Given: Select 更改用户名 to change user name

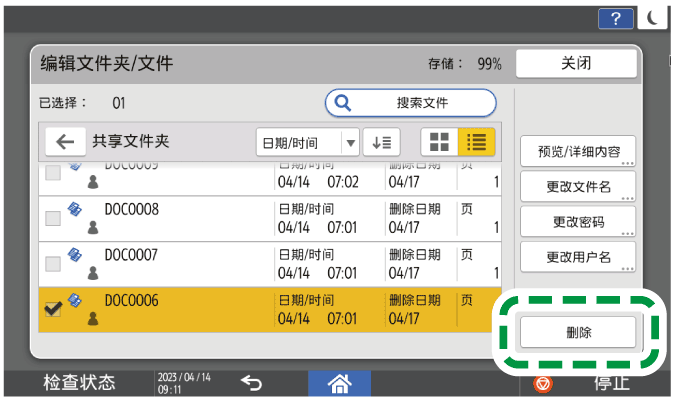Looking at the screenshot, I should (578, 256).
